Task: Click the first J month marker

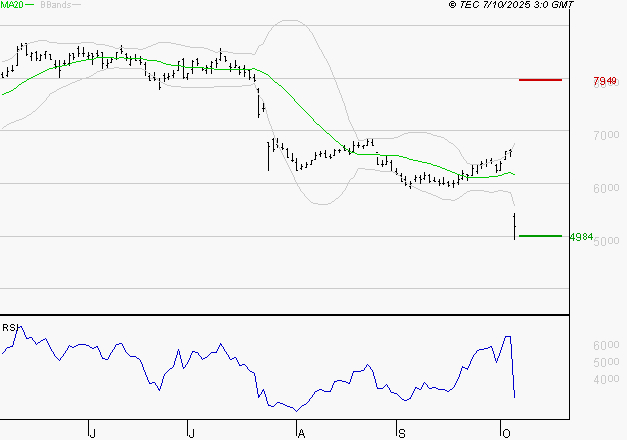Action: click(x=93, y=433)
